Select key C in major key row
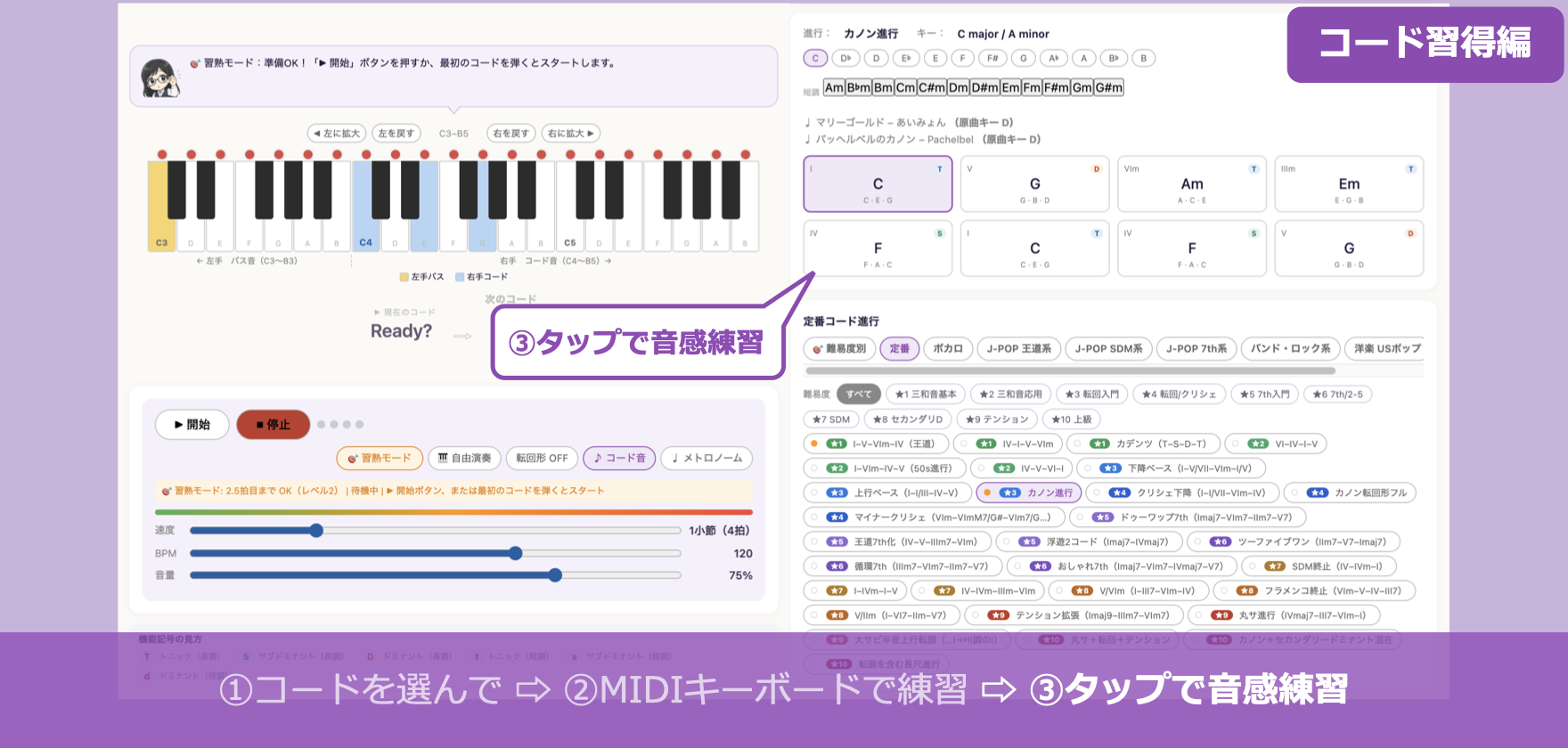1568x748 pixels. [815, 58]
